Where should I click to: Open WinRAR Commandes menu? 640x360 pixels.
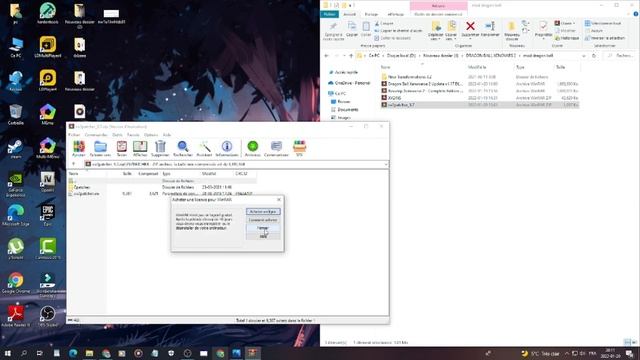coord(96,135)
